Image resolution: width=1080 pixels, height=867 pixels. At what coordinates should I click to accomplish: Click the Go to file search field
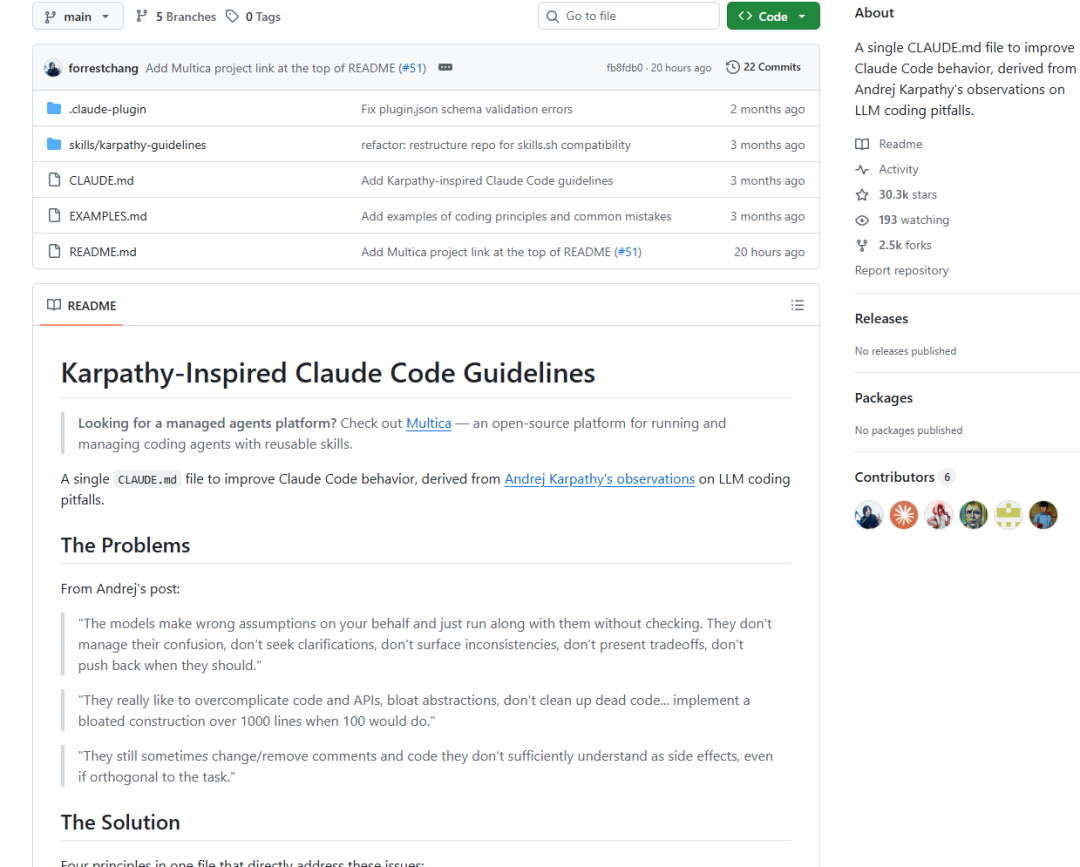click(x=629, y=16)
